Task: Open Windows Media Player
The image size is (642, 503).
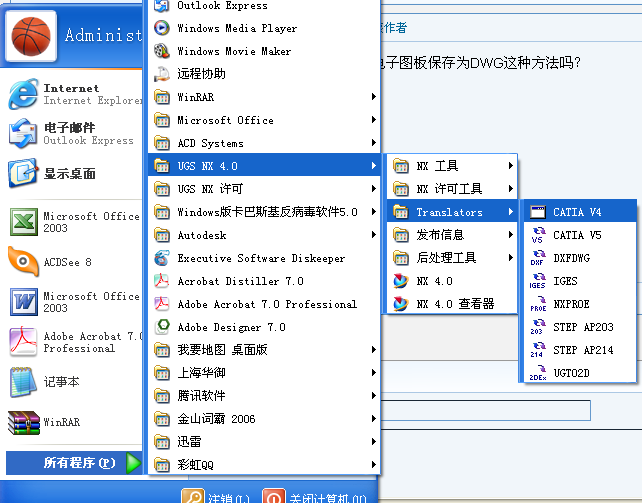Action: click(264, 28)
